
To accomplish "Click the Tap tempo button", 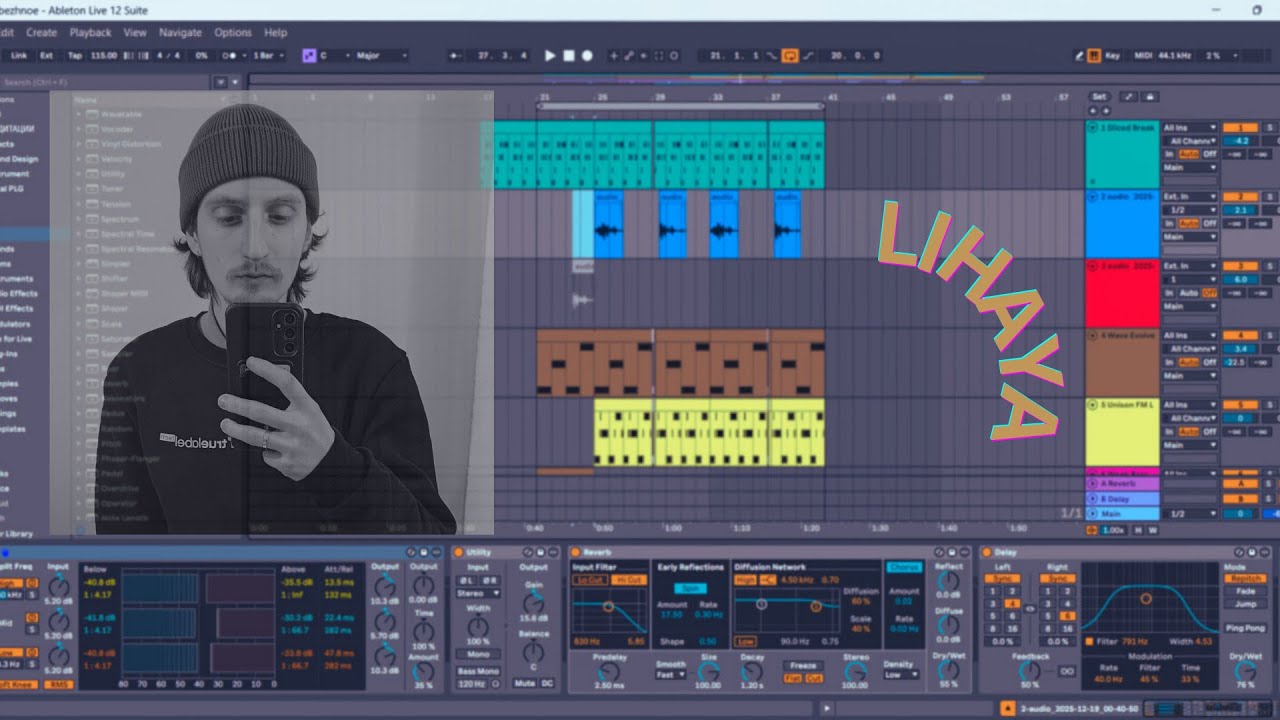I will 75,56.
